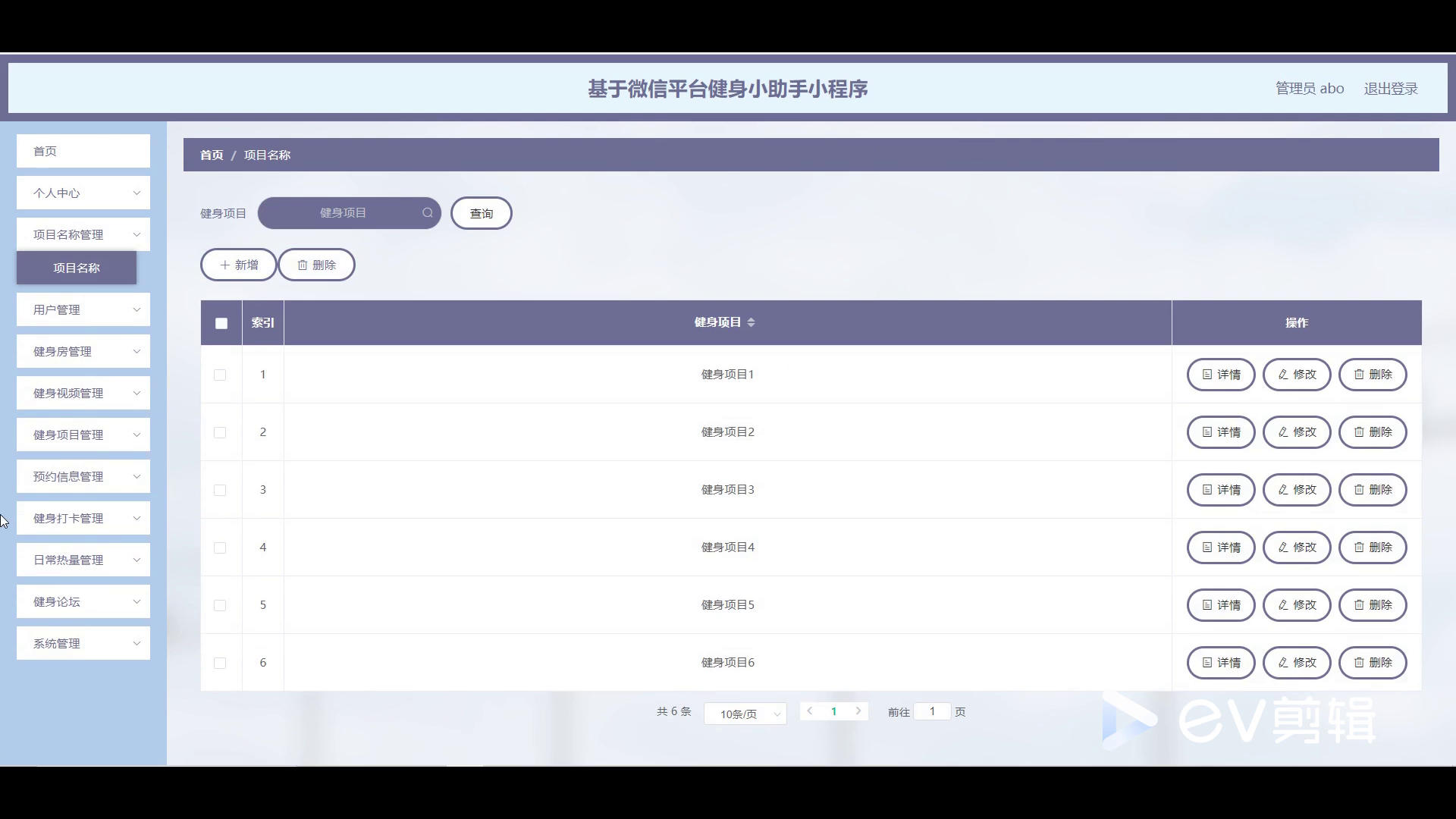Modify 健身项目5 via 修改
The width and height of the screenshot is (1456, 819).
pyautogui.click(x=1297, y=605)
